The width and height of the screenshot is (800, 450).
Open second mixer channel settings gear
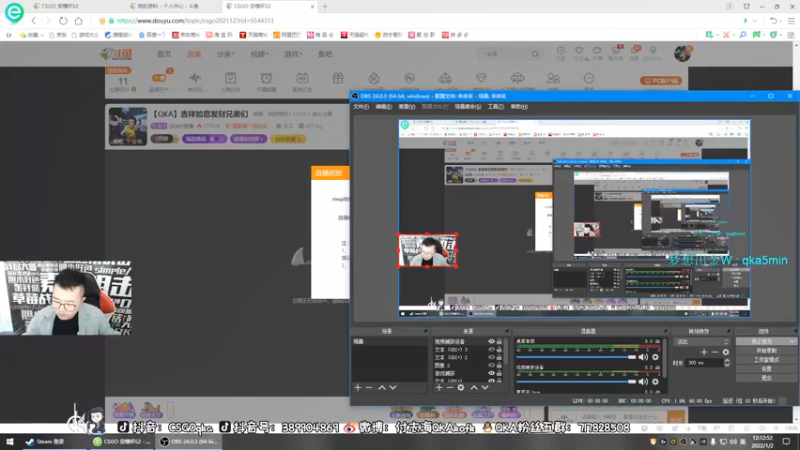656,382
